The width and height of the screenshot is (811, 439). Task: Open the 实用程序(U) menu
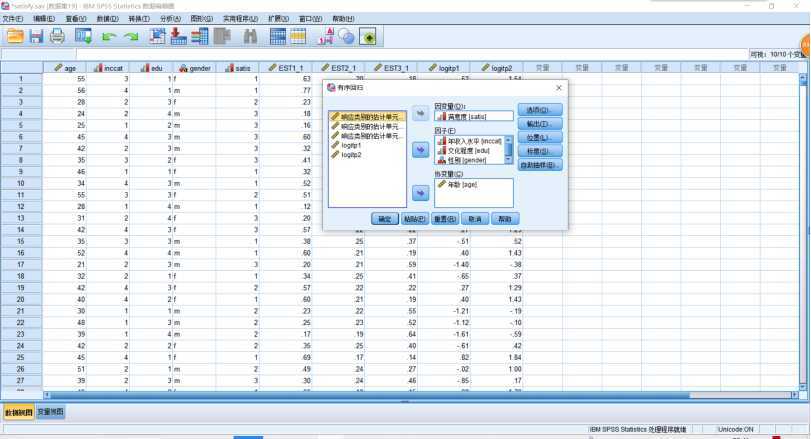[x=241, y=19]
